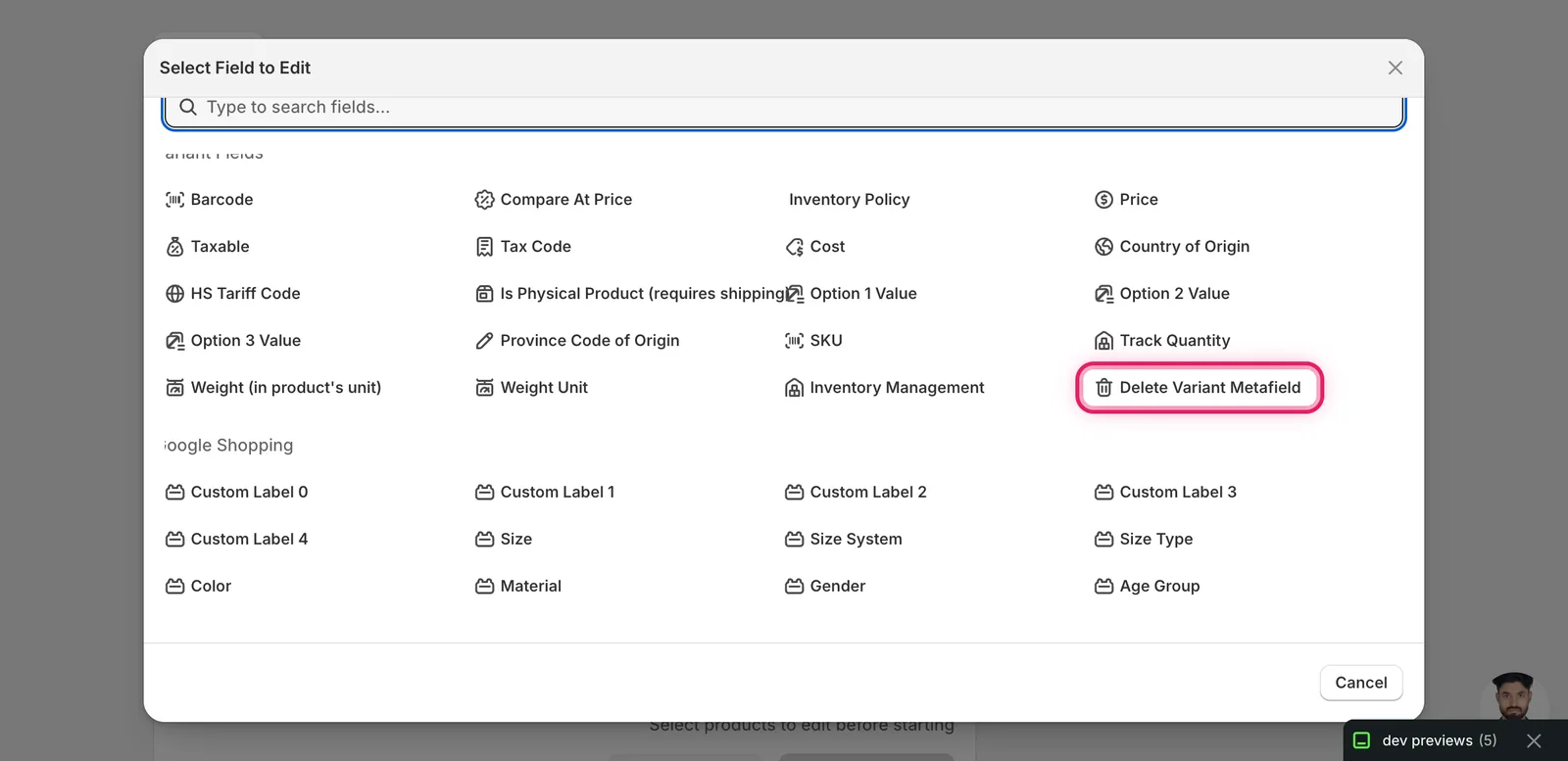Select the Inventory Policy field
The height and width of the screenshot is (761, 1568).
pyautogui.click(x=849, y=200)
